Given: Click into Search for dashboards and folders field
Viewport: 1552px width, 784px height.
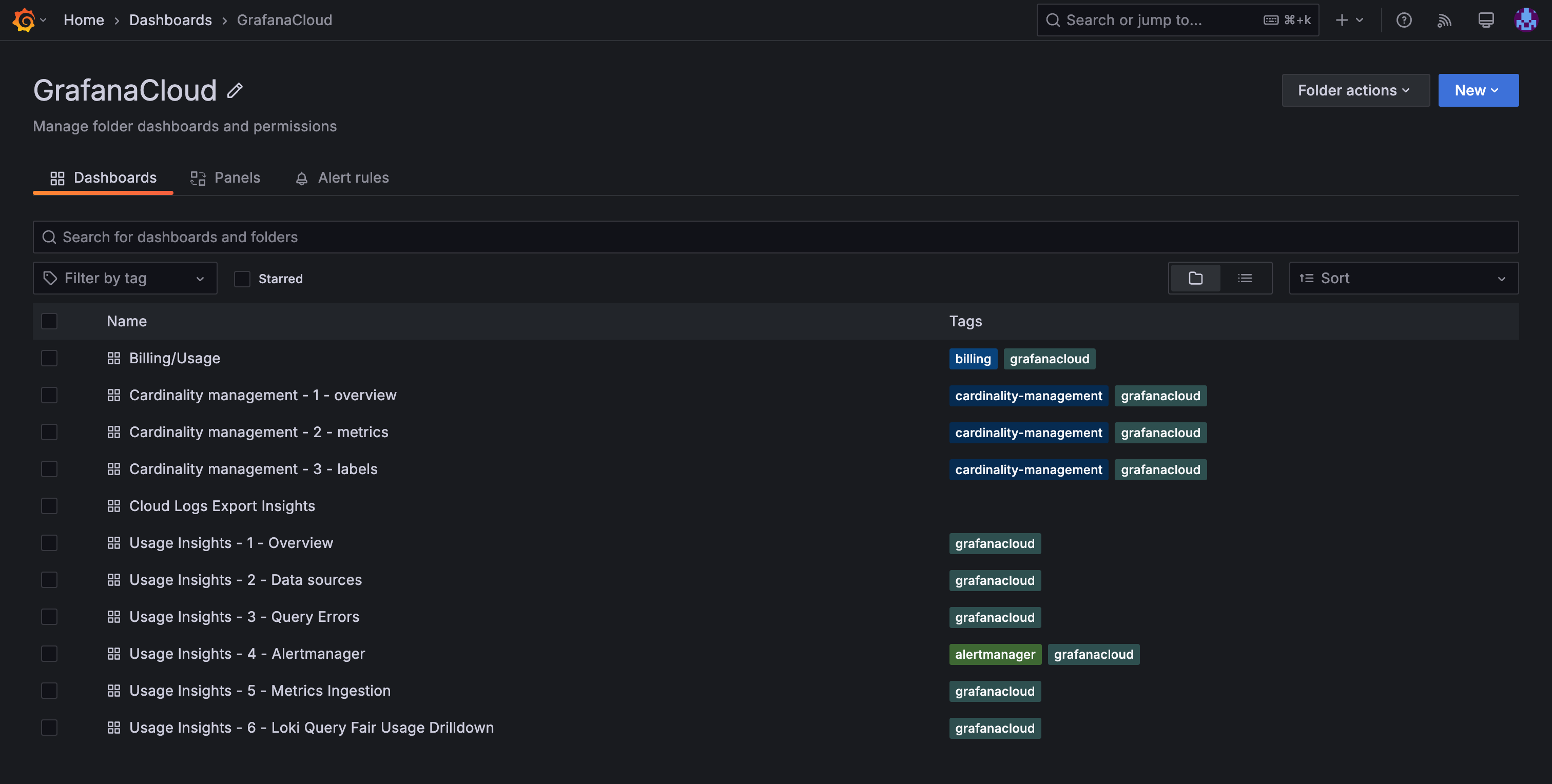Looking at the screenshot, I should click(x=775, y=237).
